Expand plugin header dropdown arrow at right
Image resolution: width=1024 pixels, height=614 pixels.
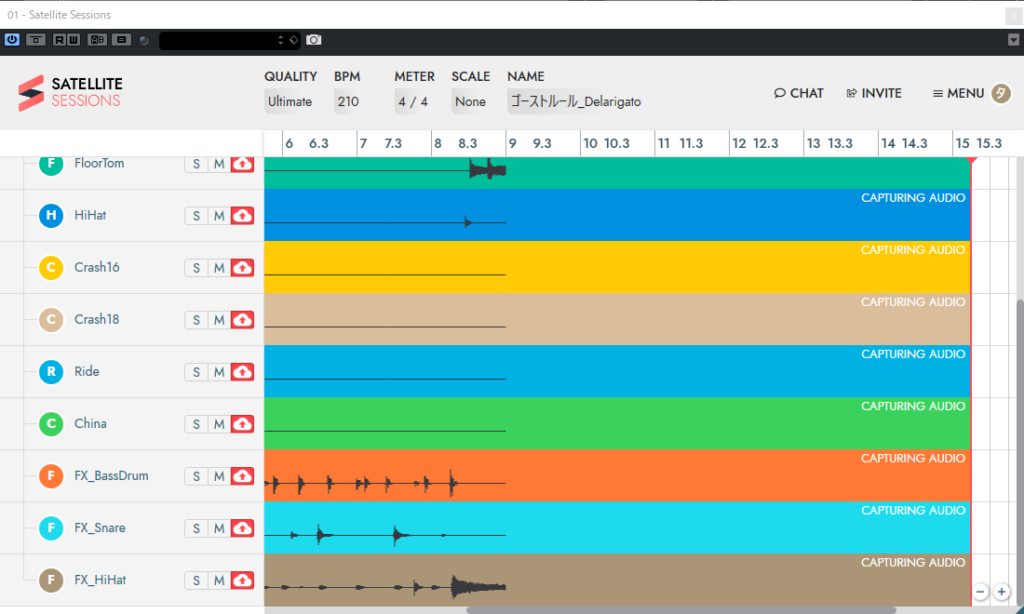(x=1014, y=40)
